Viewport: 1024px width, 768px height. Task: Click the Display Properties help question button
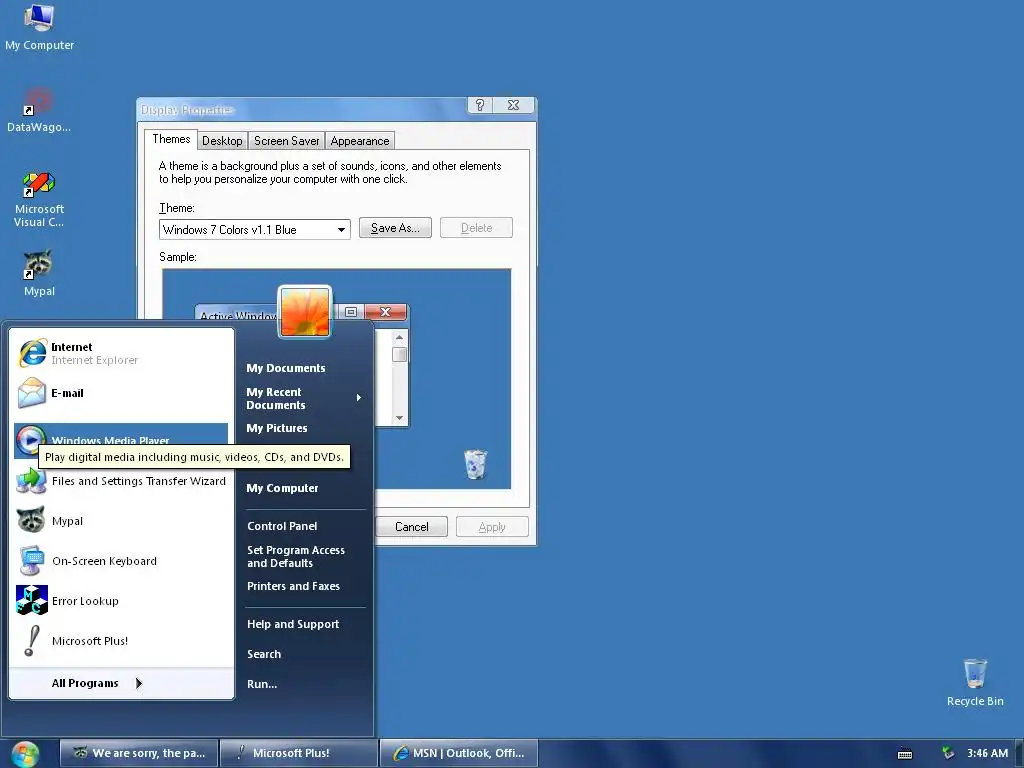tap(480, 105)
